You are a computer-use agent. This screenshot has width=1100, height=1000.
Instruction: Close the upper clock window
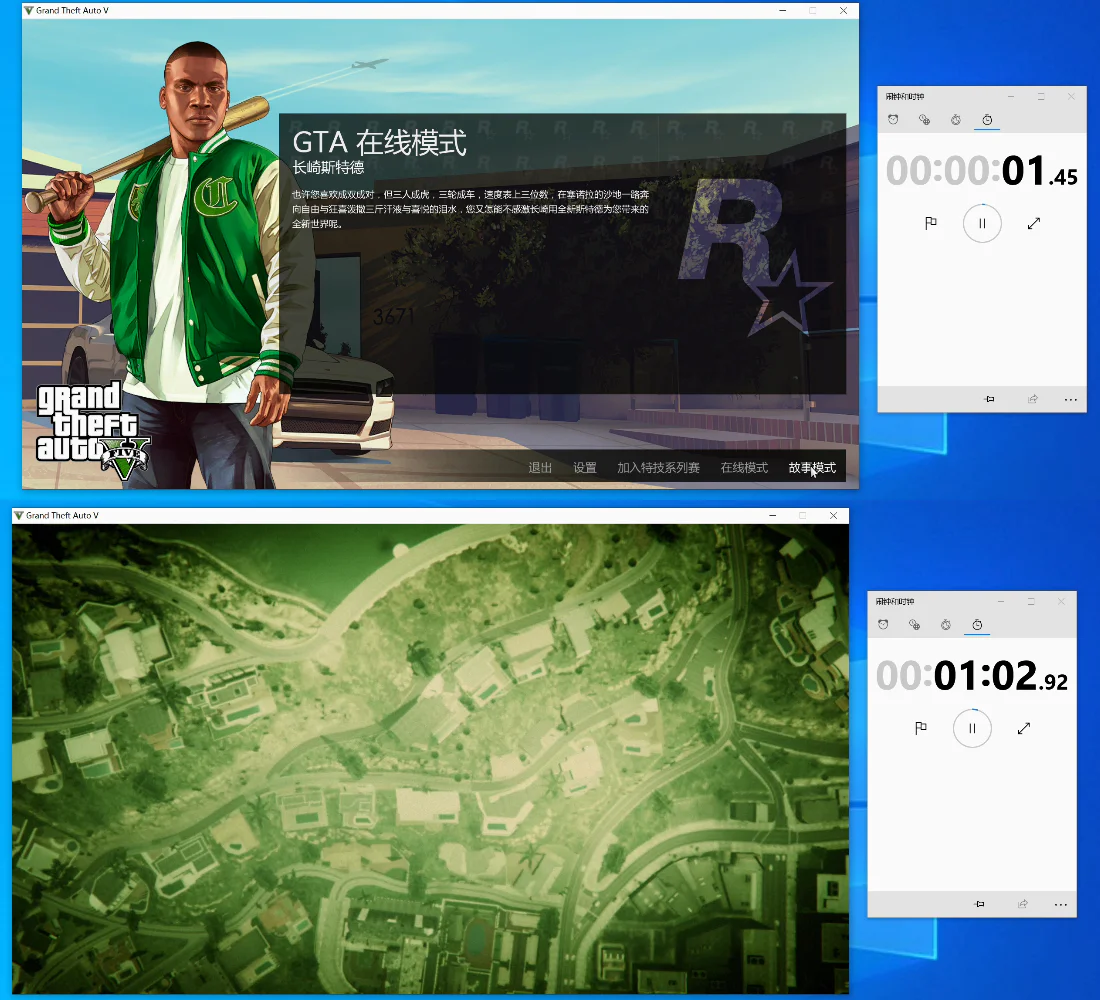(1071, 97)
